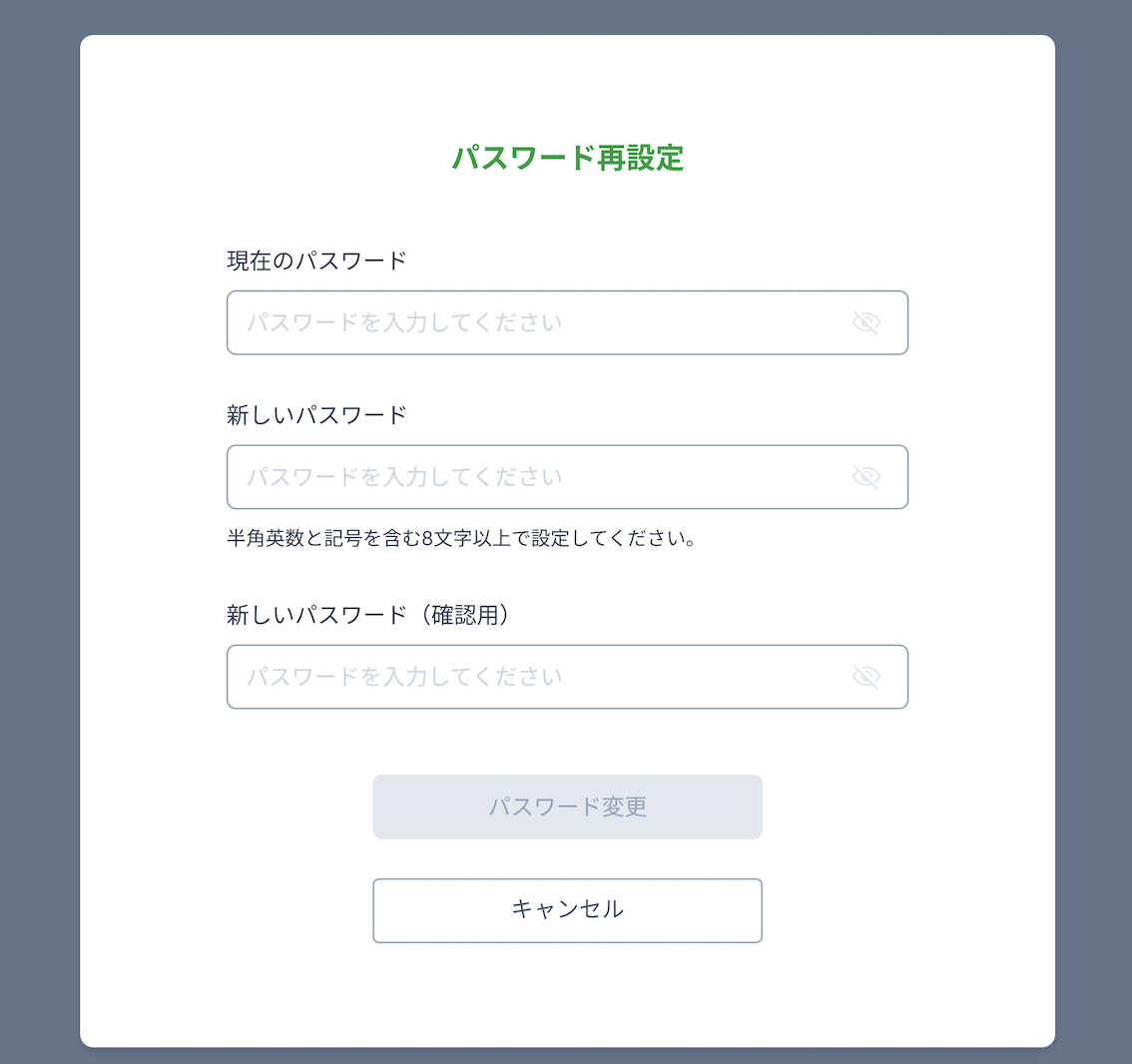
Task: Reveal the 現在のパスワード field with the eye icon
Action: (865, 322)
